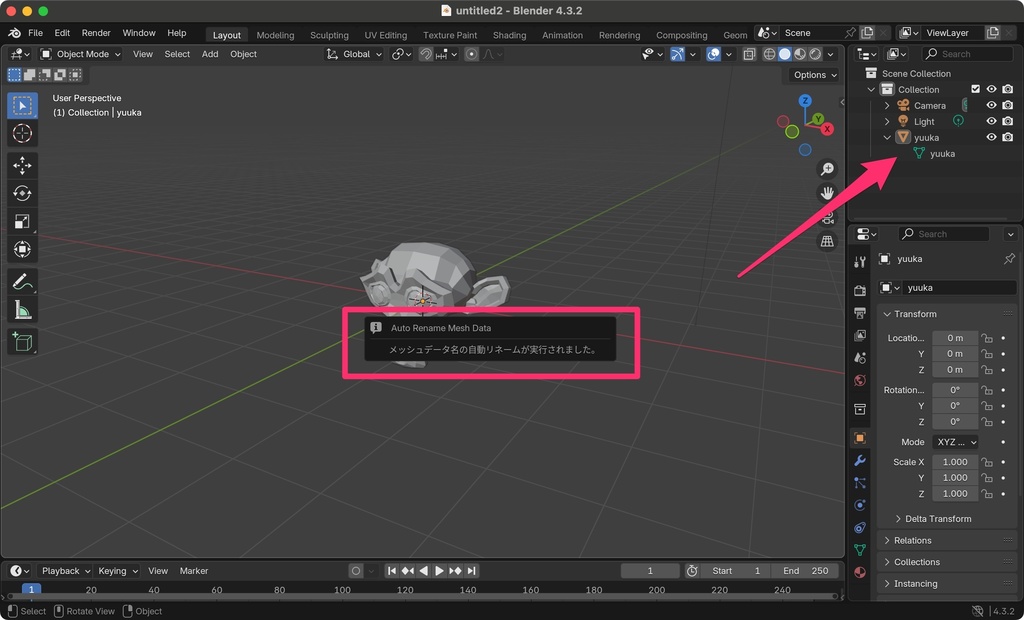Open the World properties tab
The image size is (1024, 620).
tap(858, 380)
